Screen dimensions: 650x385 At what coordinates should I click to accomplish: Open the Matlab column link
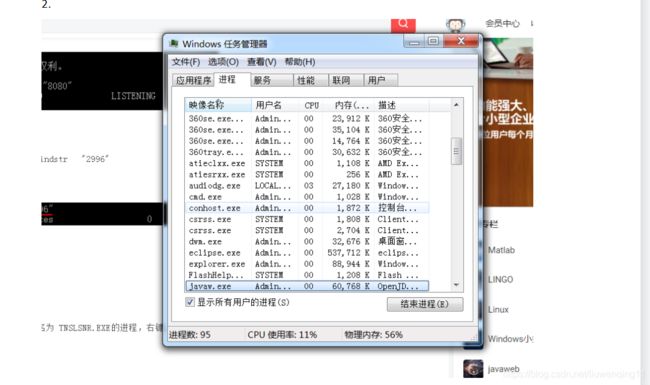tap(501, 250)
